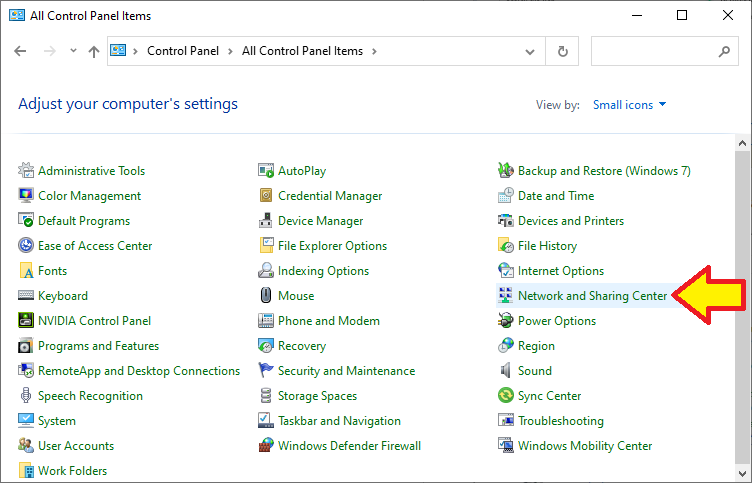The height and width of the screenshot is (483, 752).
Task: Open the AutoPlay icon
Action: point(266,170)
